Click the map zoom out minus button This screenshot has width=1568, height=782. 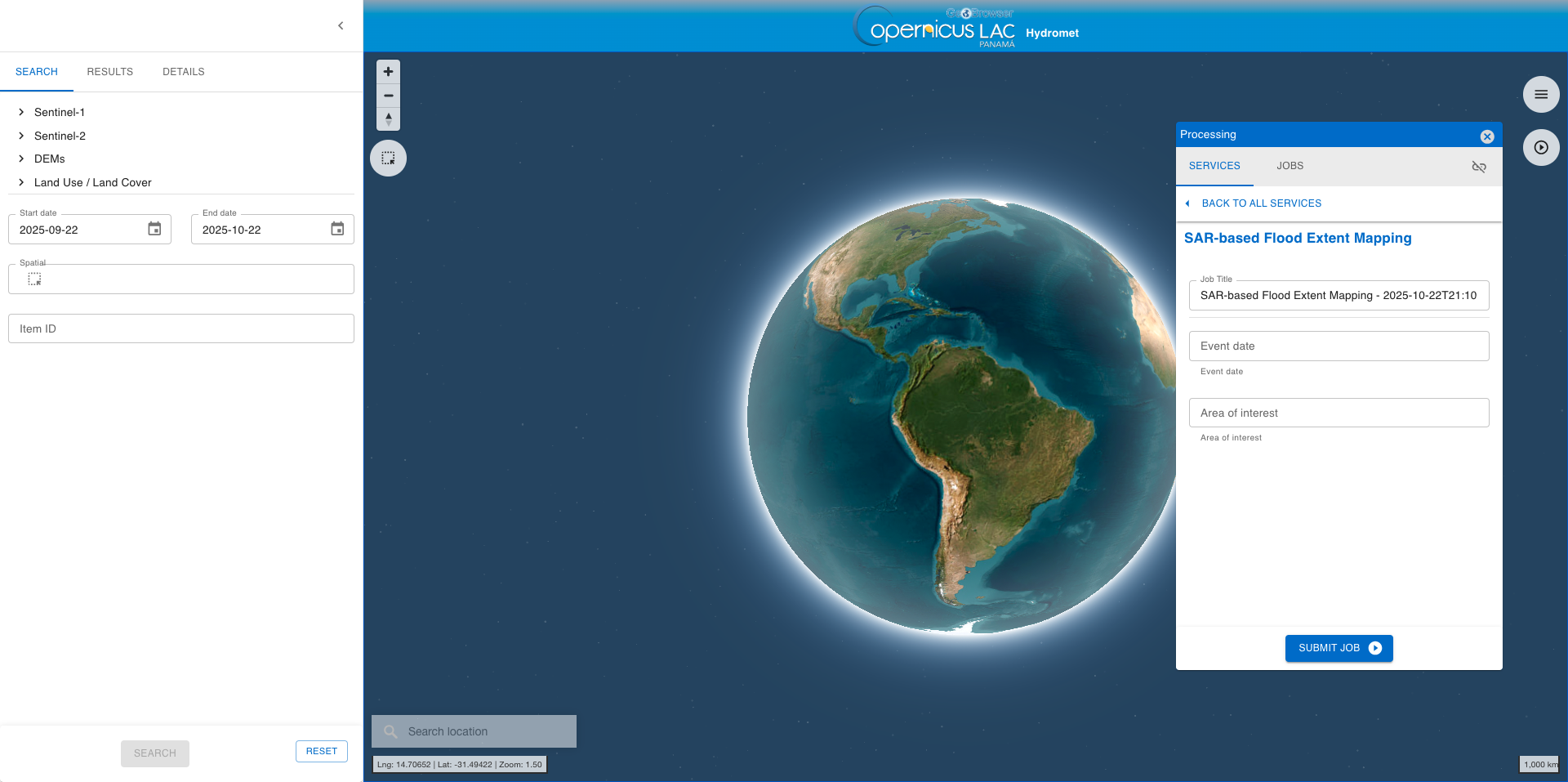pos(388,96)
